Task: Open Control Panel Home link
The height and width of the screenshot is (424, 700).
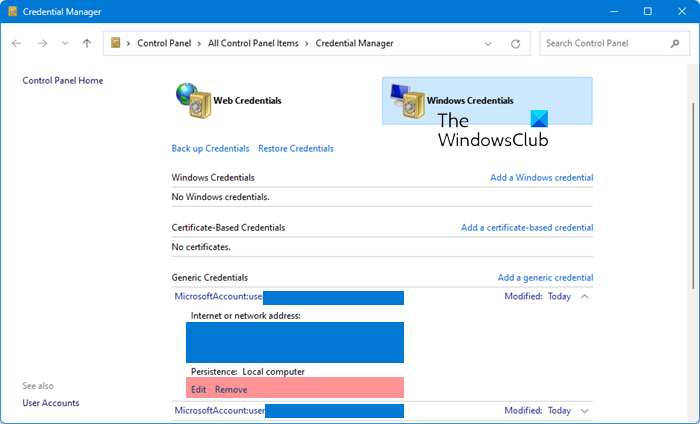Action: [x=62, y=80]
